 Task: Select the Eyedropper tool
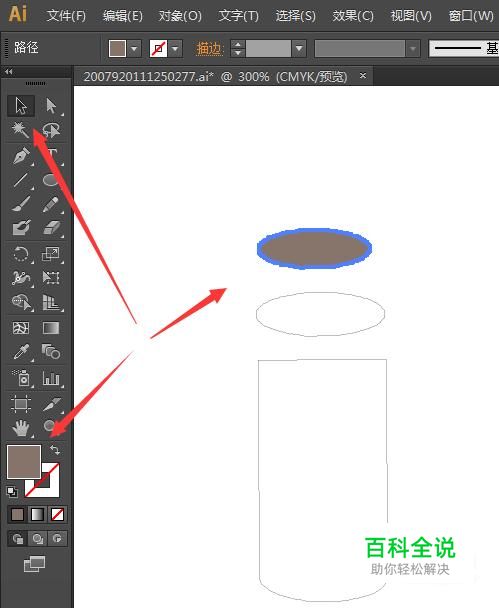click(21, 352)
